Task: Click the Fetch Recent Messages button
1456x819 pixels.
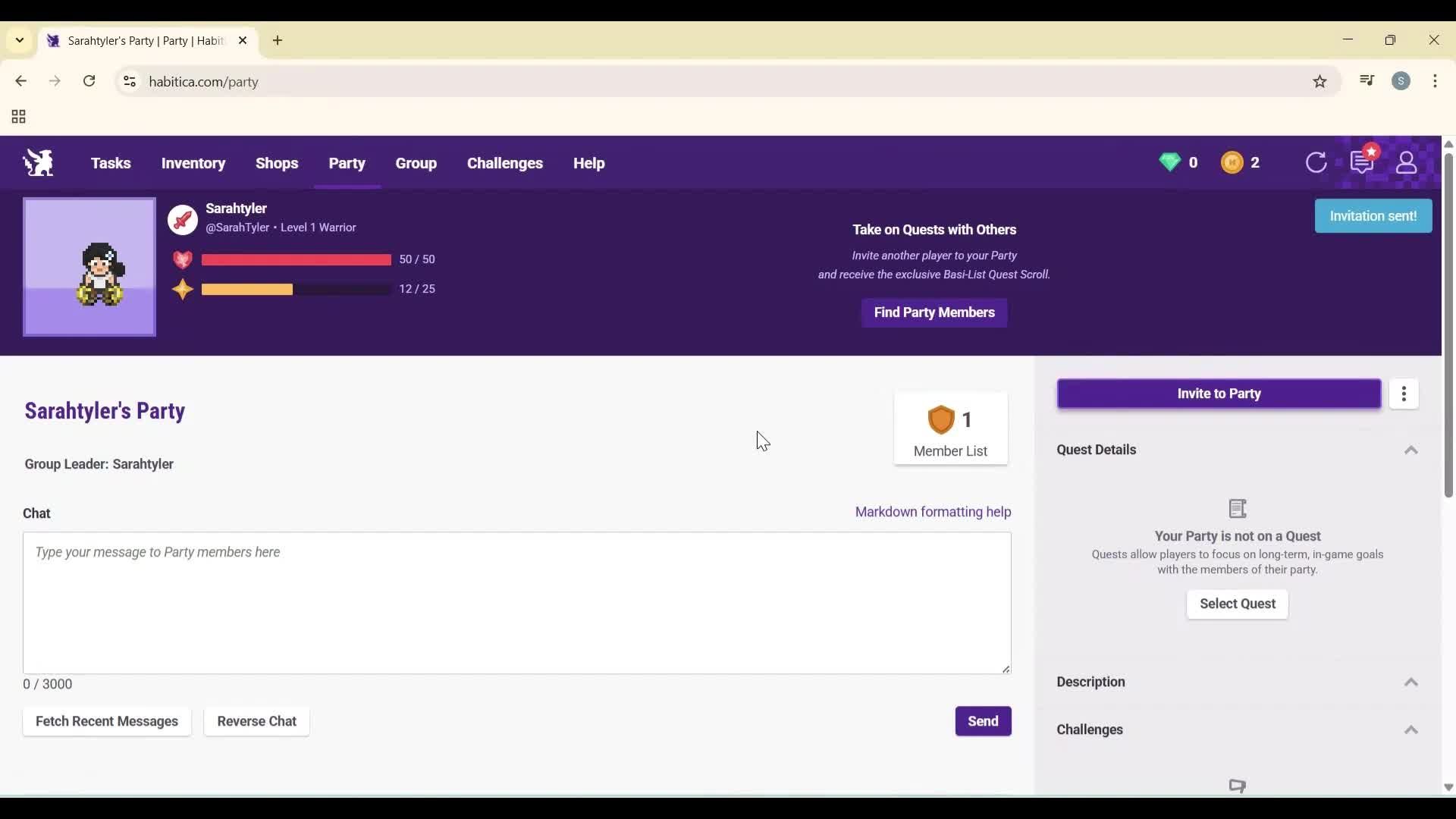Action: click(x=107, y=721)
